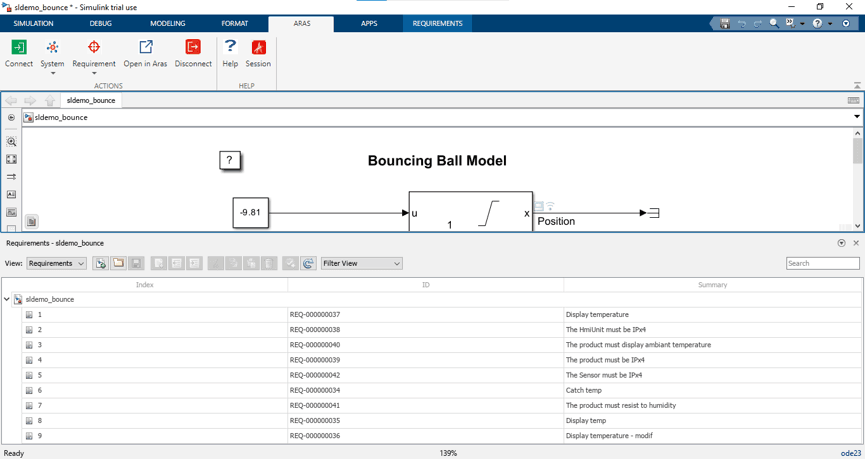Select the -9.81 constant block
The height and width of the screenshot is (459, 865).
(250, 212)
